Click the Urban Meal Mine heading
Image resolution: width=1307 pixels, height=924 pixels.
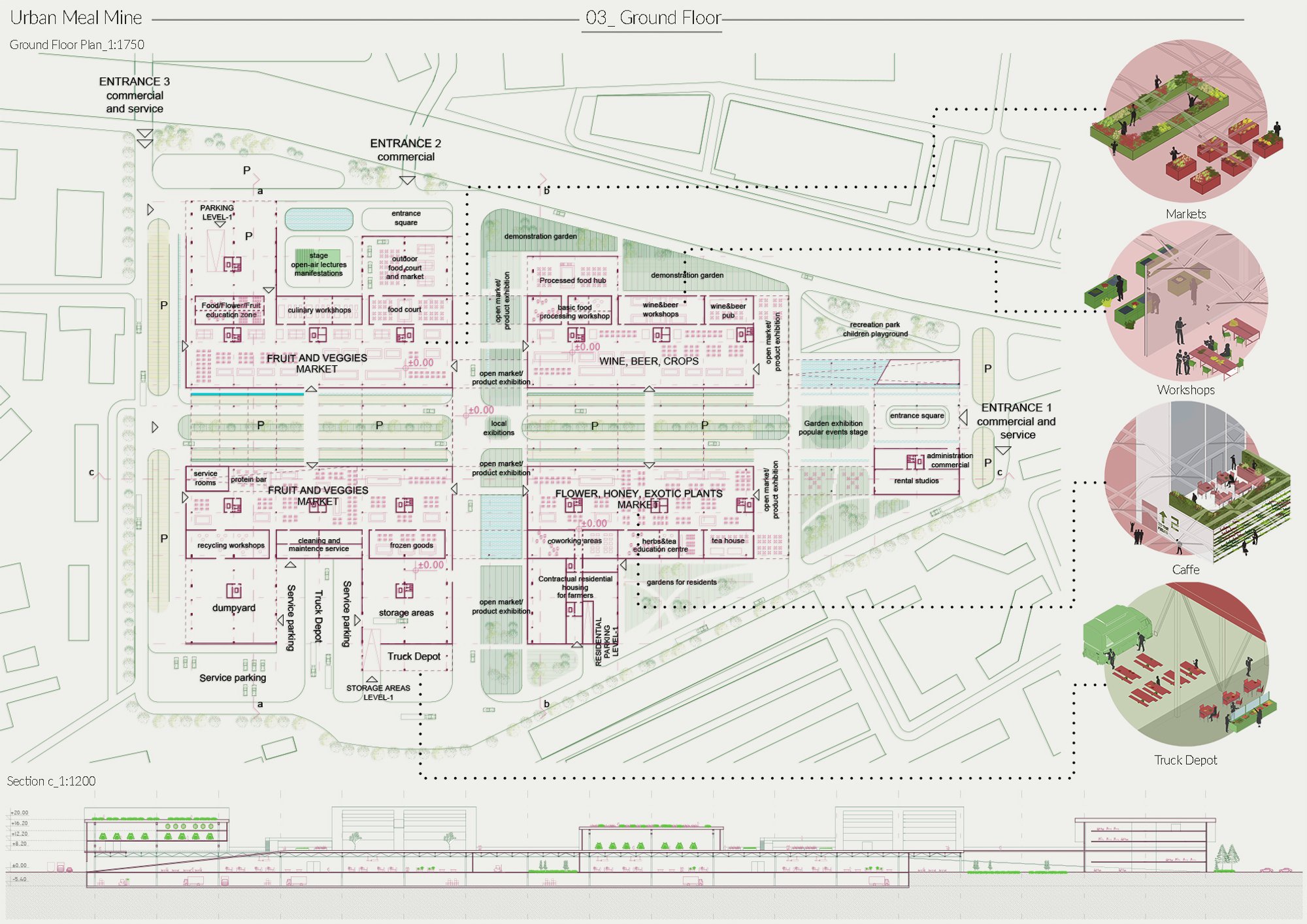pyautogui.click(x=76, y=18)
